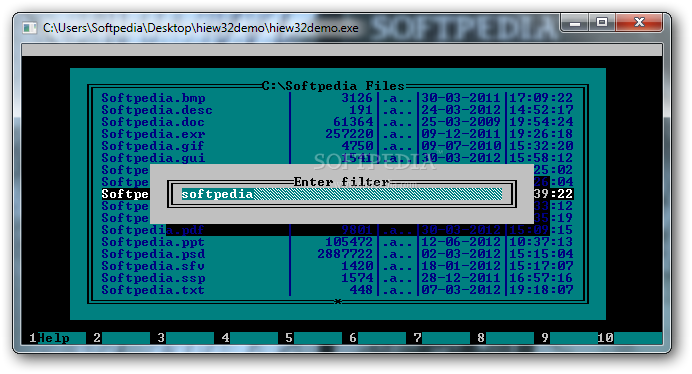Image resolution: width=692 pixels, height=374 pixels.
Task: Click the time 17:09:22
Action: pos(542,98)
